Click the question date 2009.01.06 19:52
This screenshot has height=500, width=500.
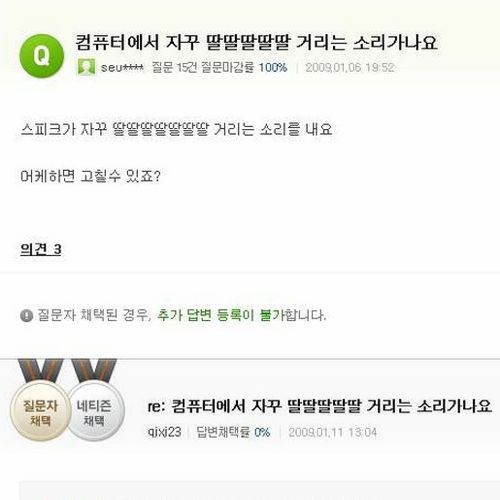350,68
